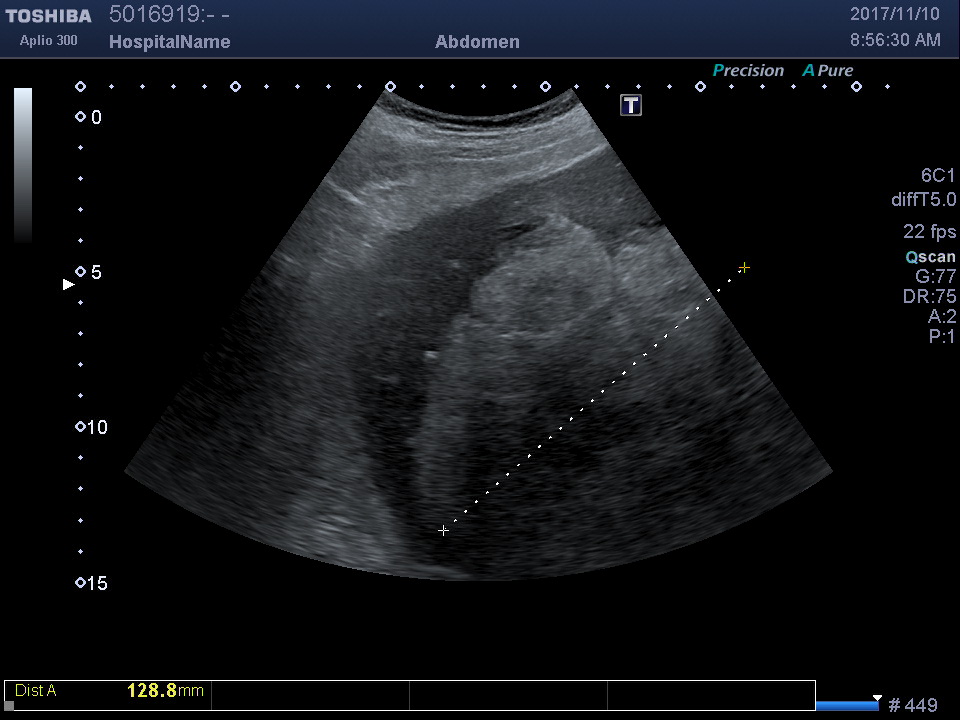960x720 pixels.
Task: Click the depth scale marker at 0
Action: click(x=81, y=117)
